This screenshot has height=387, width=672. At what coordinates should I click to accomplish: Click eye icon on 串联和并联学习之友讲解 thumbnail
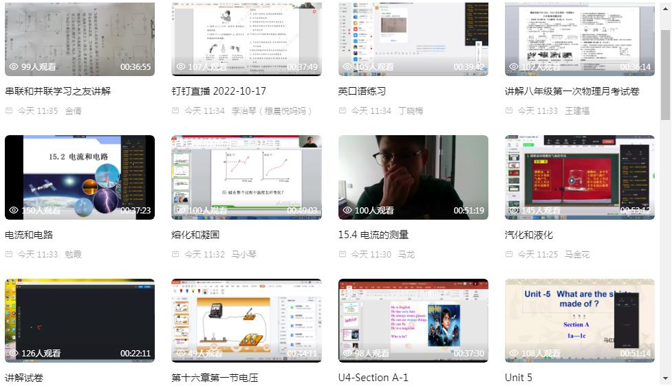pyautogui.click(x=14, y=67)
